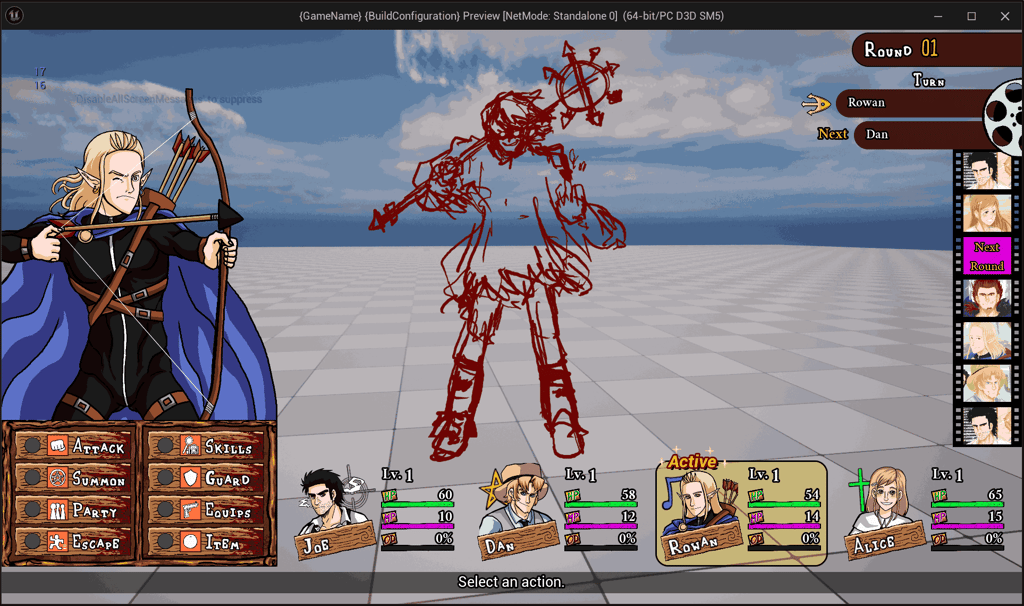Toggle the round socket left of Skills
This screenshot has width=1024, height=606.
pos(165,445)
